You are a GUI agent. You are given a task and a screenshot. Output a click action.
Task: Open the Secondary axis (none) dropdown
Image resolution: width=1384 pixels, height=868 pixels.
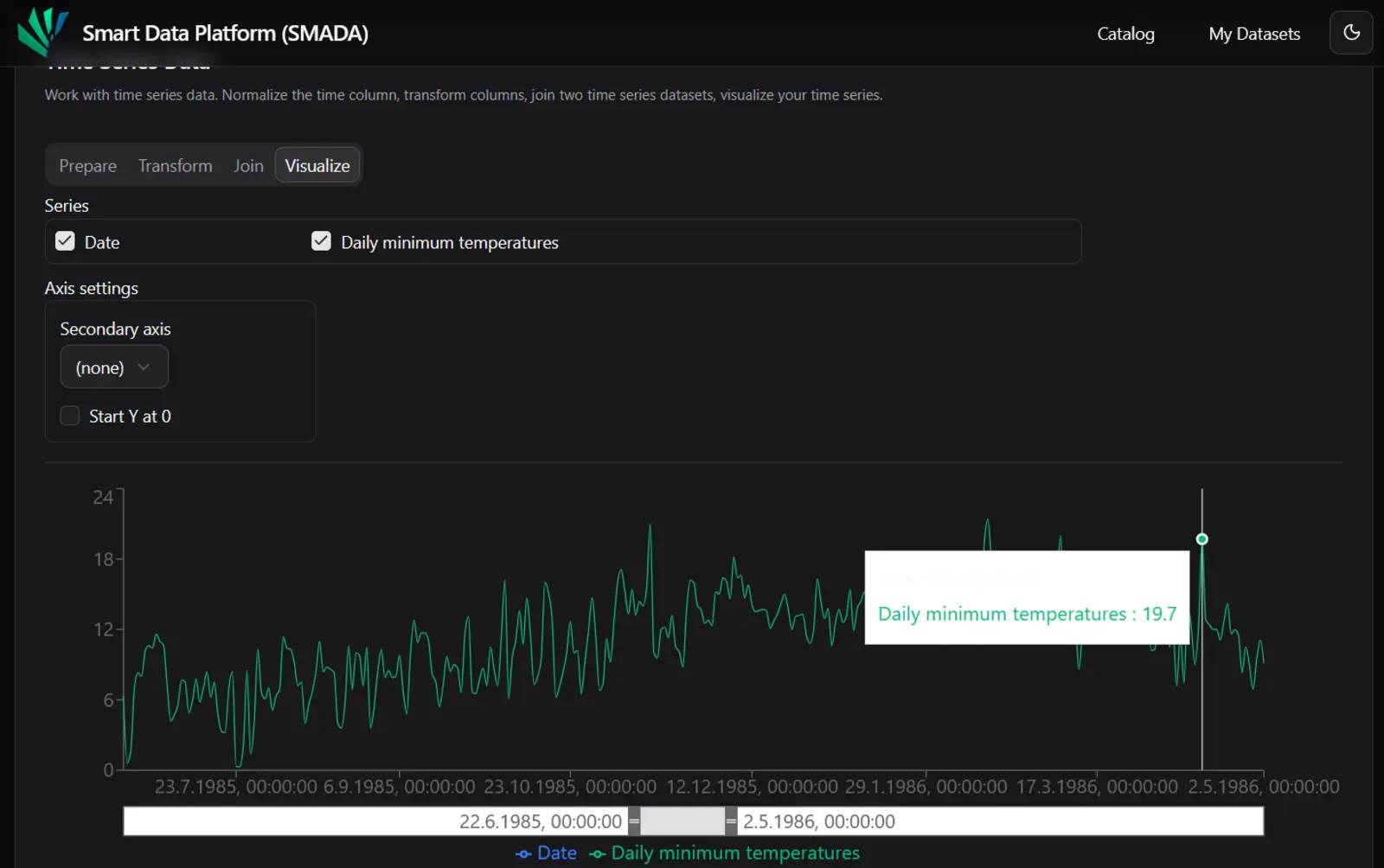point(113,367)
